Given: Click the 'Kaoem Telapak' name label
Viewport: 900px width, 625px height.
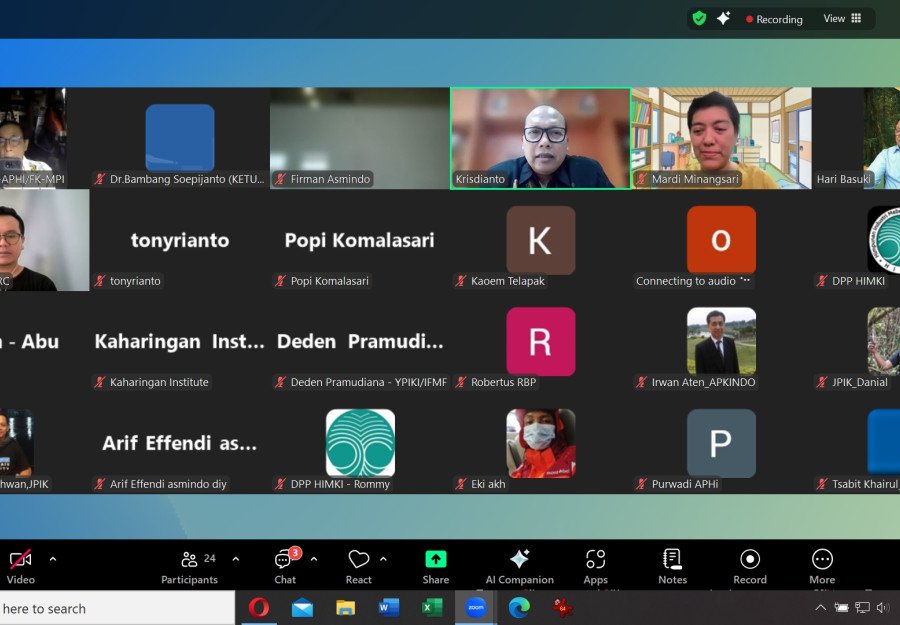Looking at the screenshot, I should (507, 281).
